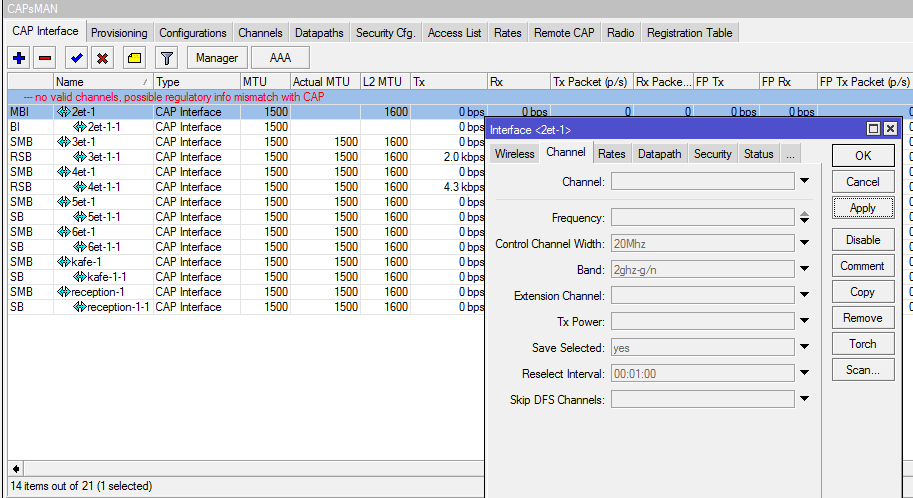Expand Save Selected dropdown arrow

click(804, 347)
